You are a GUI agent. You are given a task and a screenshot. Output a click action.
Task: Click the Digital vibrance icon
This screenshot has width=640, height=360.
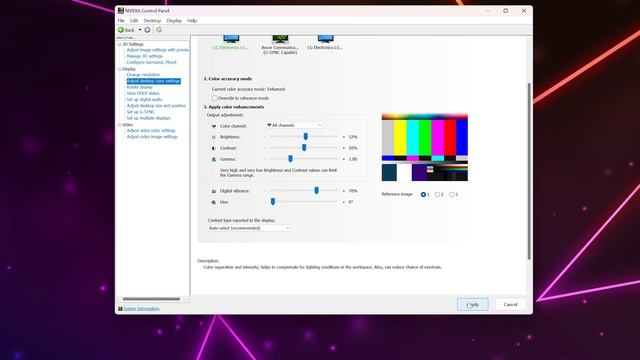[x=214, y=191]
